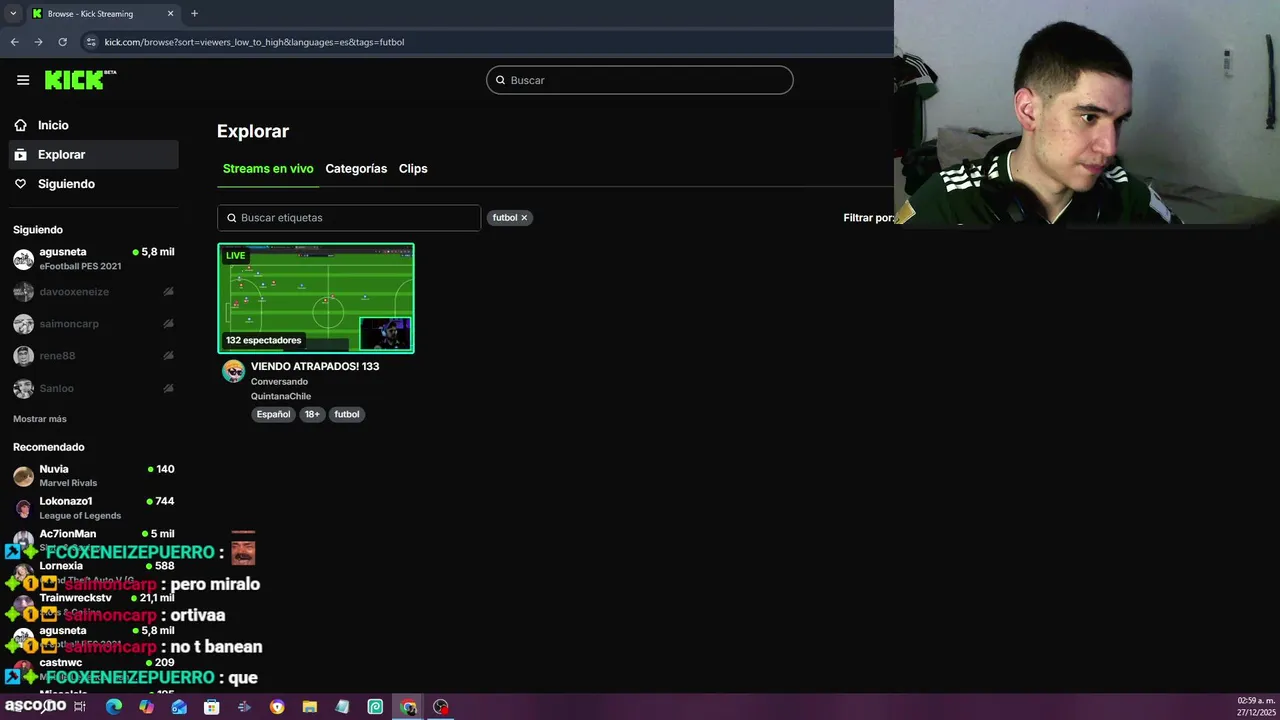Open File Explorer from taskbar
Screen dimensions: 1280x720
(x=310, y=707)
